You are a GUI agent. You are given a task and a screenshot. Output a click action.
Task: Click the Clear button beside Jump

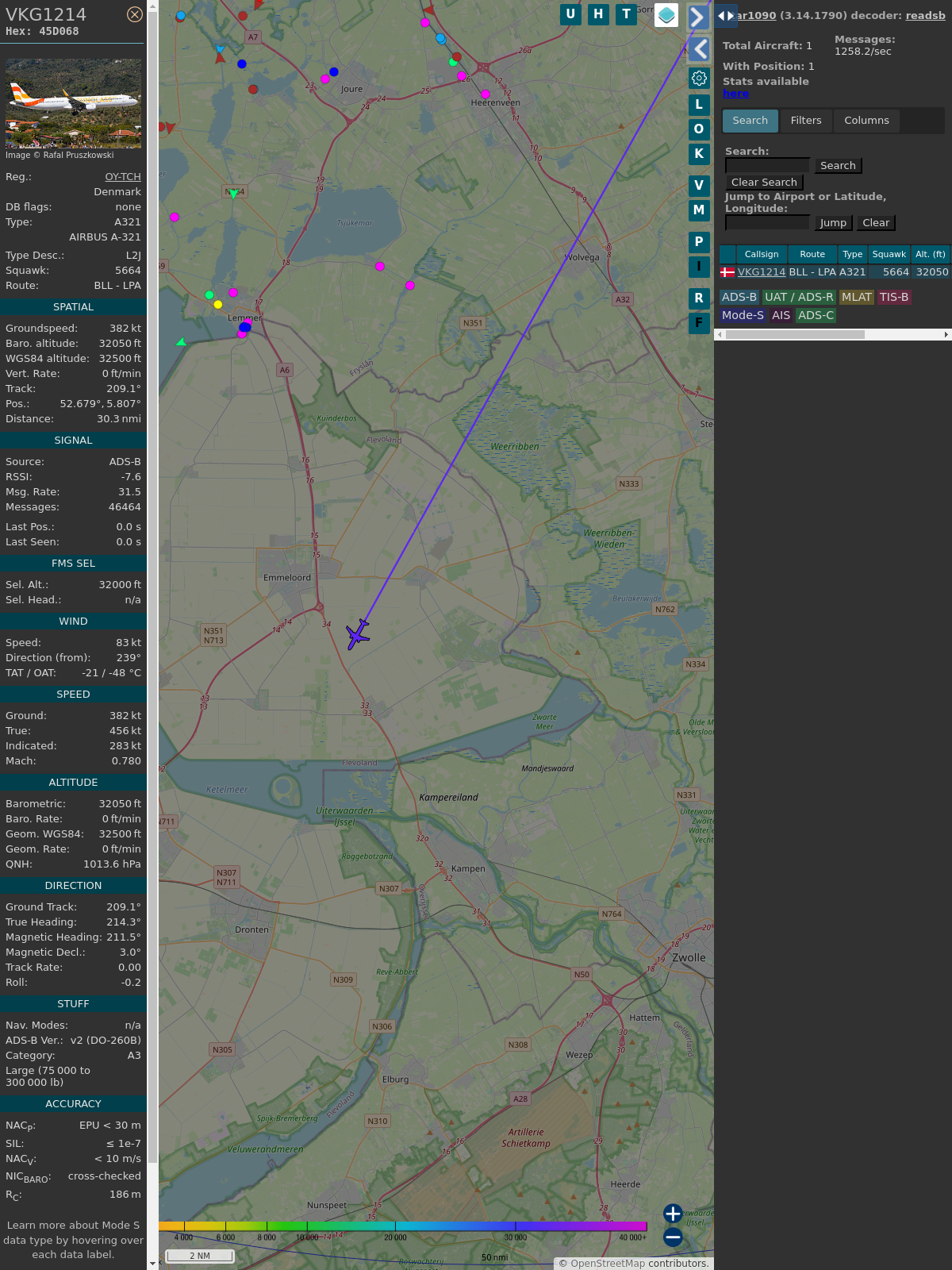876,222
